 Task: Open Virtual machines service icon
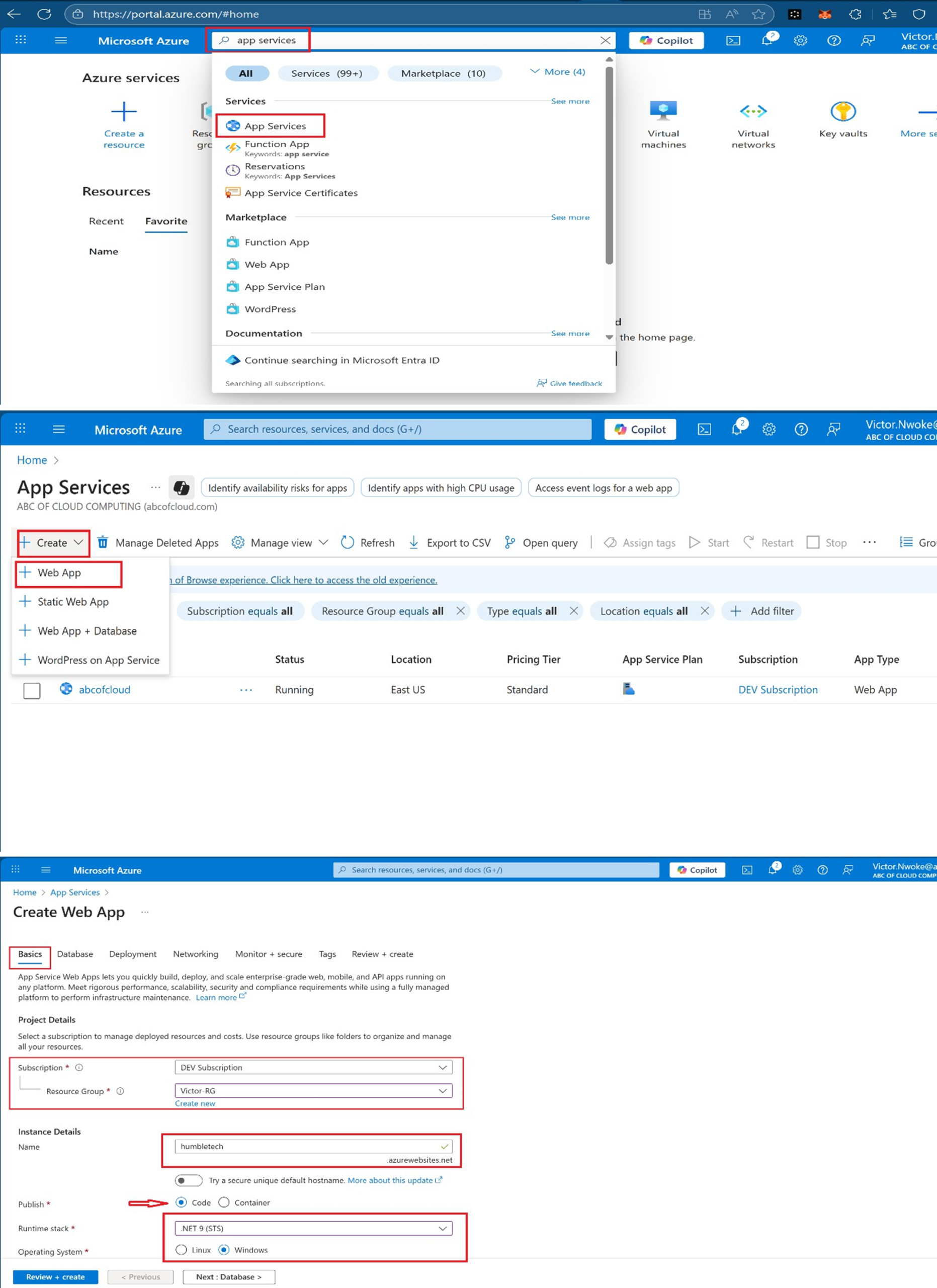coord(663,111)
